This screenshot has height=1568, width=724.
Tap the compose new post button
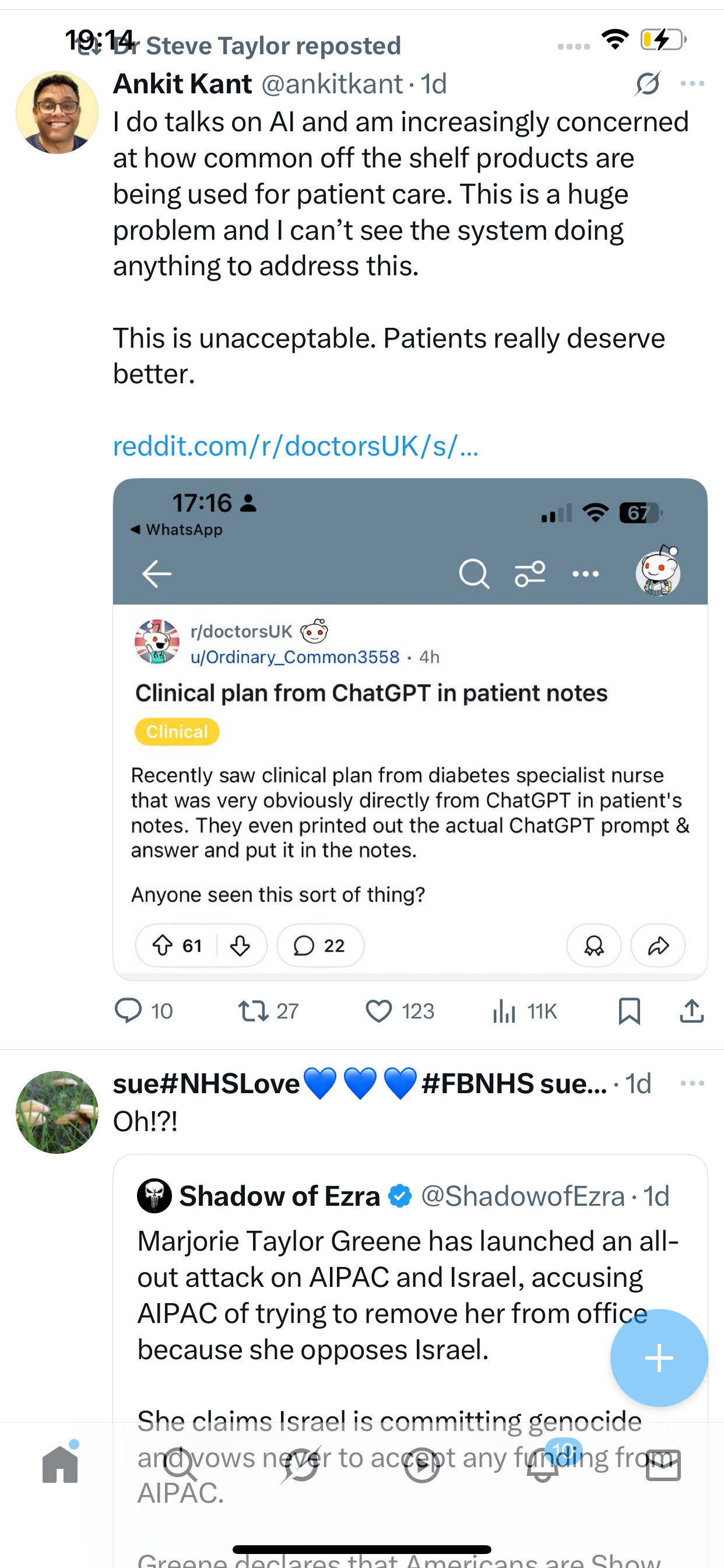659,1358
